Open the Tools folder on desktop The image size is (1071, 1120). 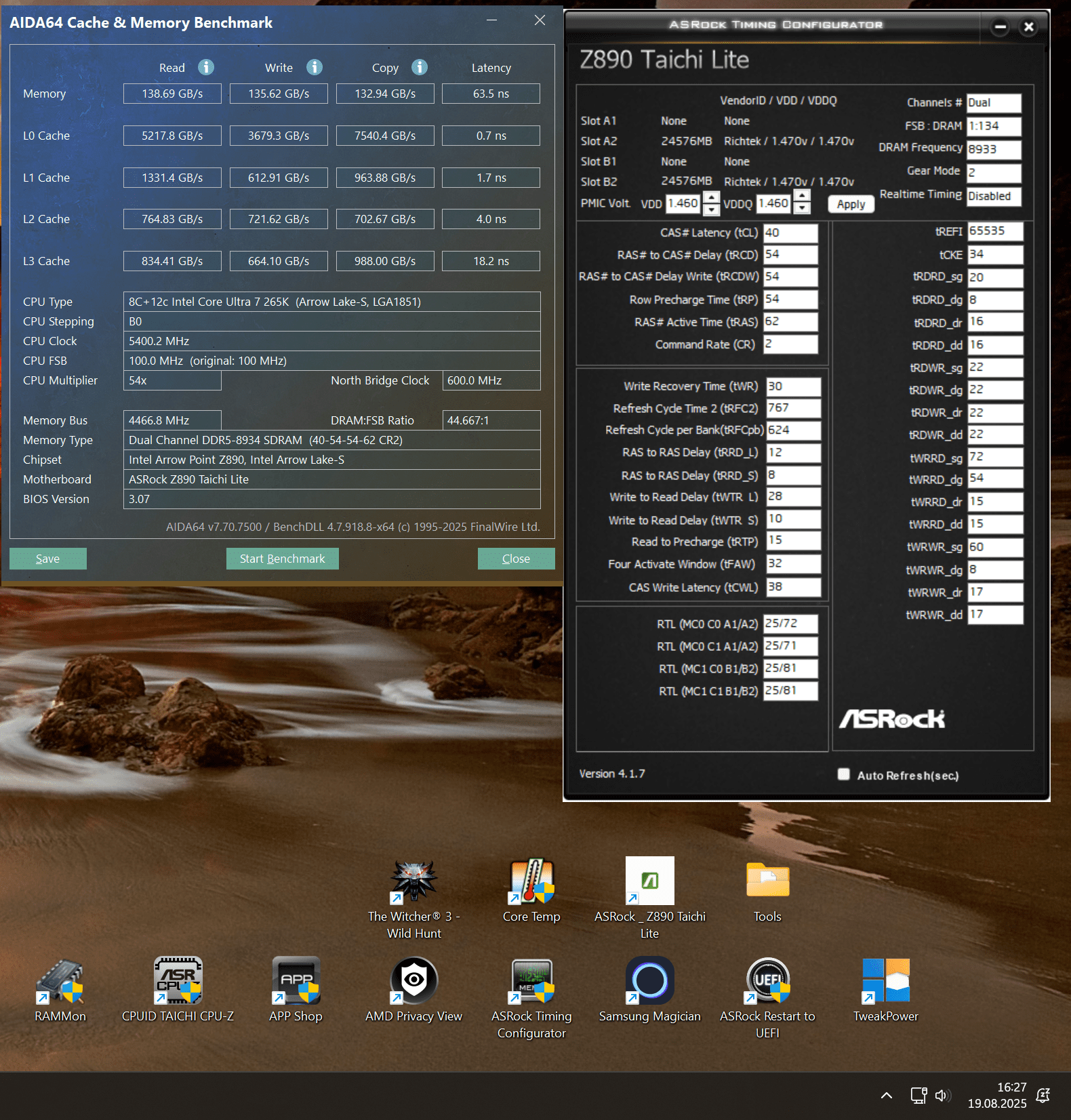click(x=767, y=891)
